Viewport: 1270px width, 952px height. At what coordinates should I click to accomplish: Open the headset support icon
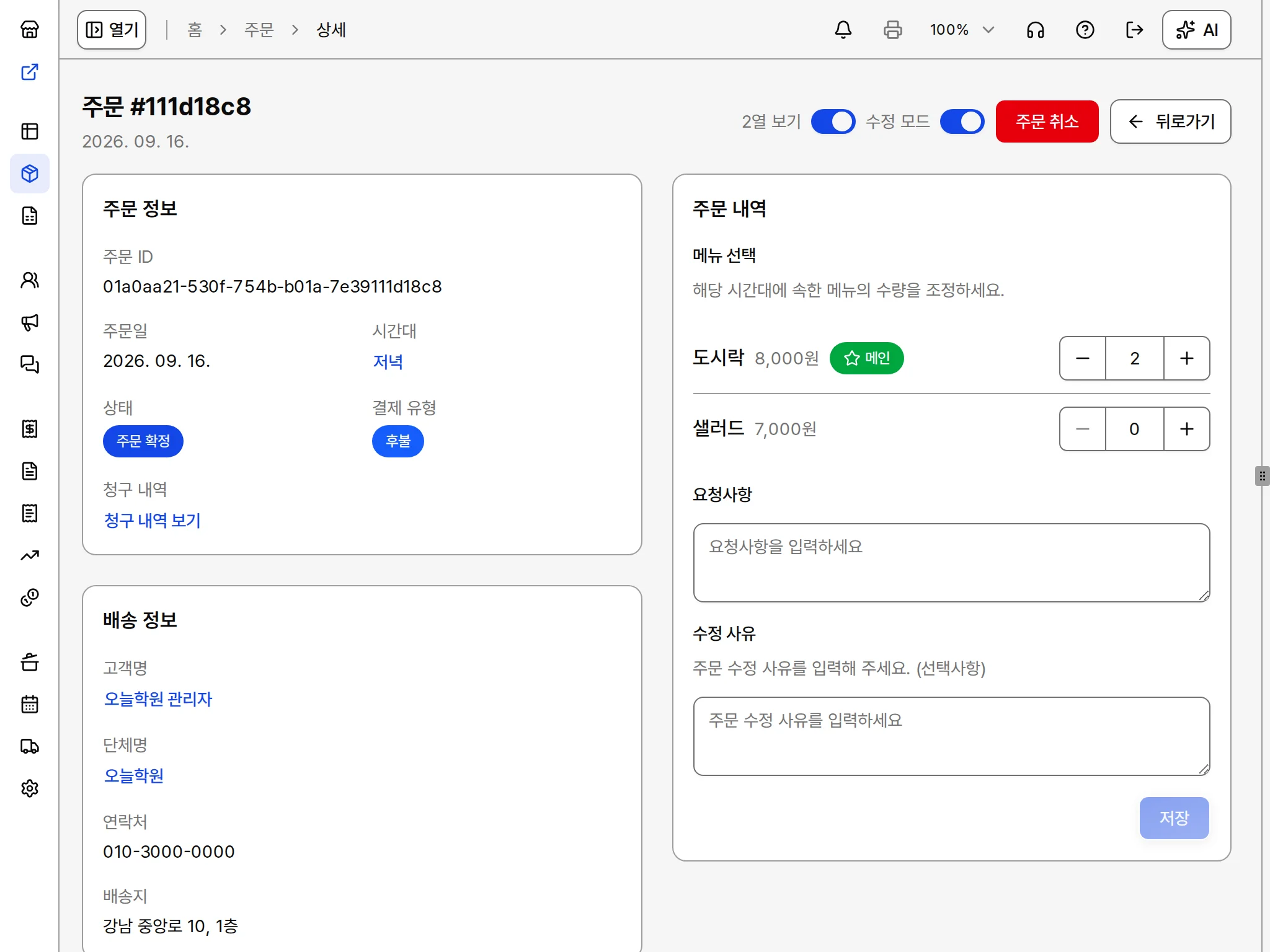pyautogui.click(x=1035, y=30)
